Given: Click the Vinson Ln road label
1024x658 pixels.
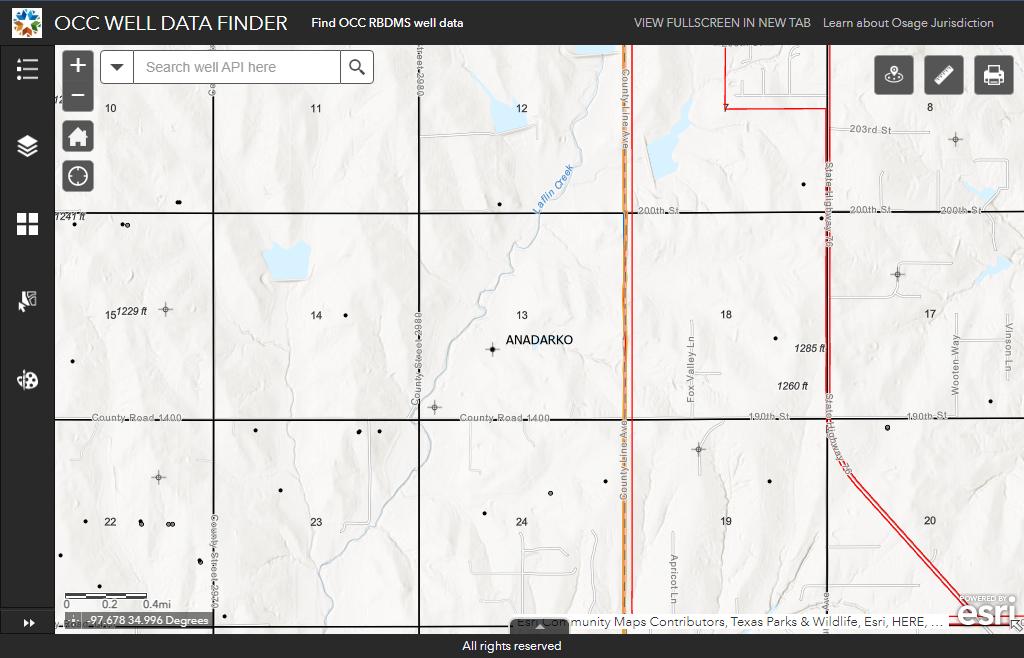Looking at the screenshot, I should [1009, 347].
